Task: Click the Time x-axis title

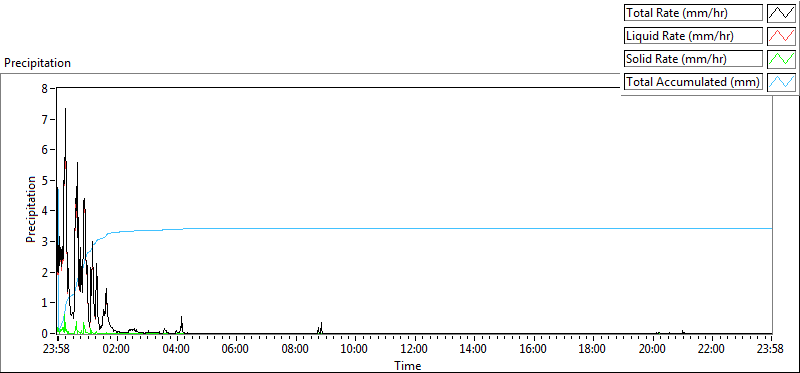Action: coord(408,366)
